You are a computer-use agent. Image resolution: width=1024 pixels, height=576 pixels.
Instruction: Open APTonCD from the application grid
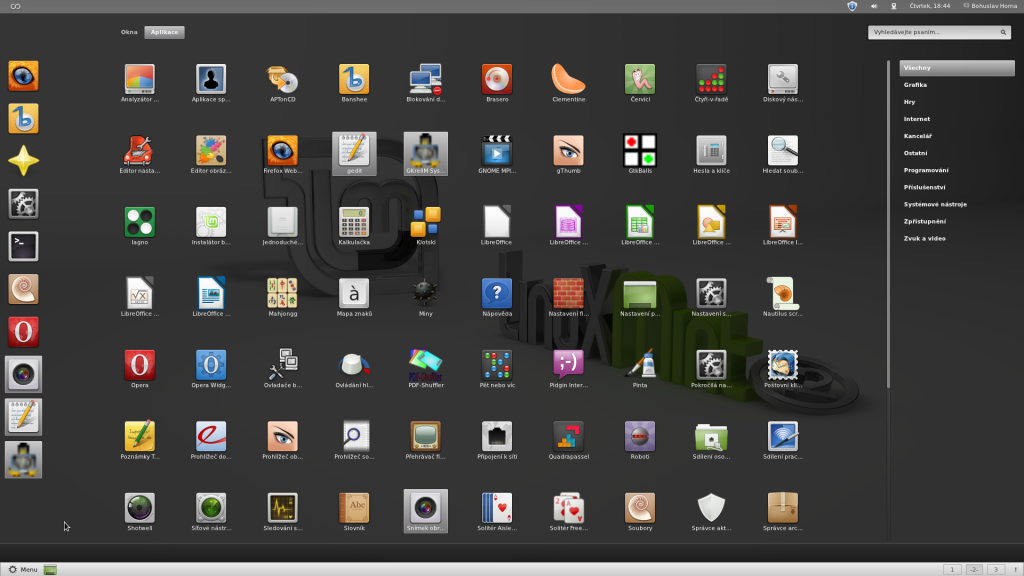point(283,83)
